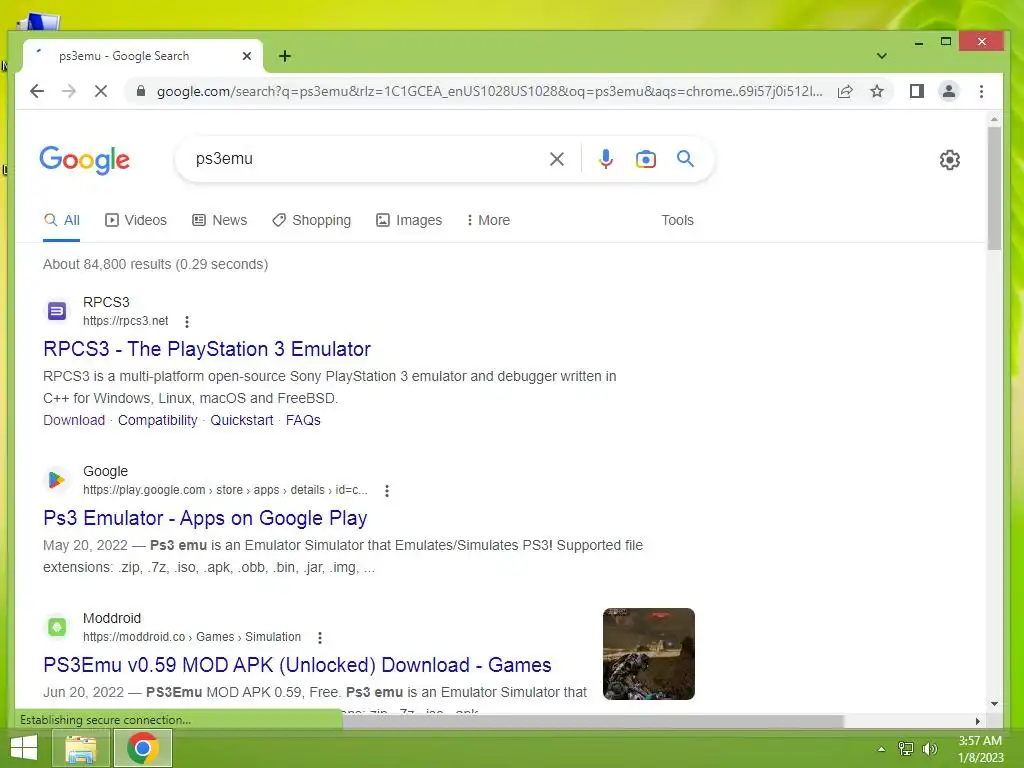Image resolution: width=1024 pixels, height=768 pixels.
Task: Click the address bar URL
Action: pos(489,91)
